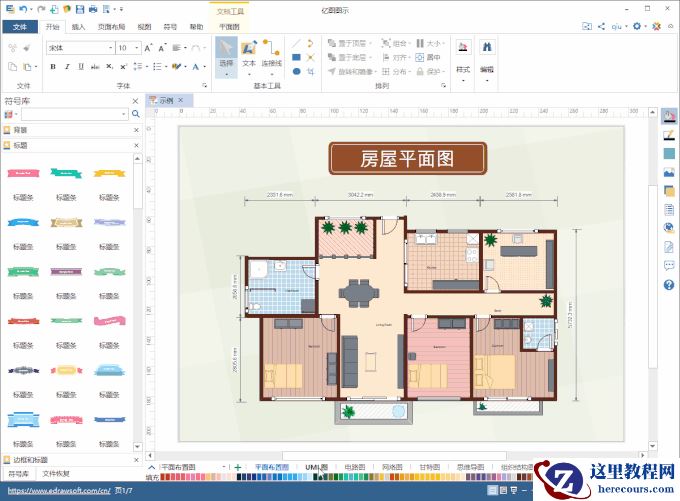Switch to the 视图 view tab
Image resolution: width=680 pixels, height=501 pixels.
click(x=144, y=27)
